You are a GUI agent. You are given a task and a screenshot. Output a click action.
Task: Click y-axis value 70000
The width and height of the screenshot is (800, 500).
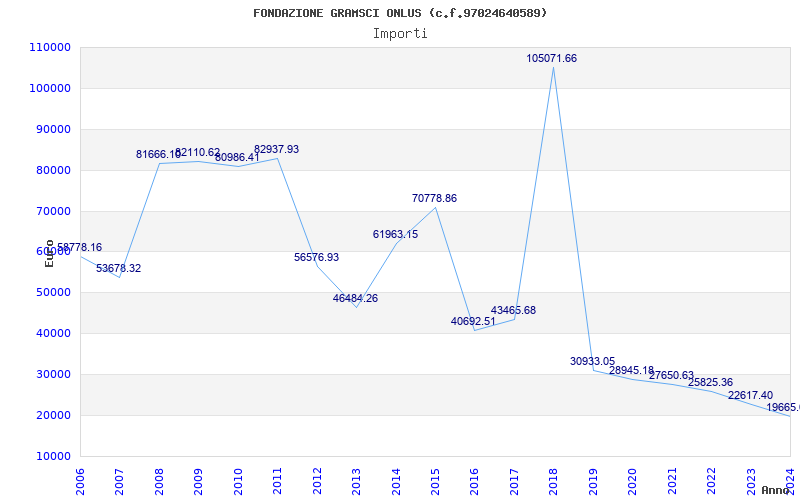point(53,211)
